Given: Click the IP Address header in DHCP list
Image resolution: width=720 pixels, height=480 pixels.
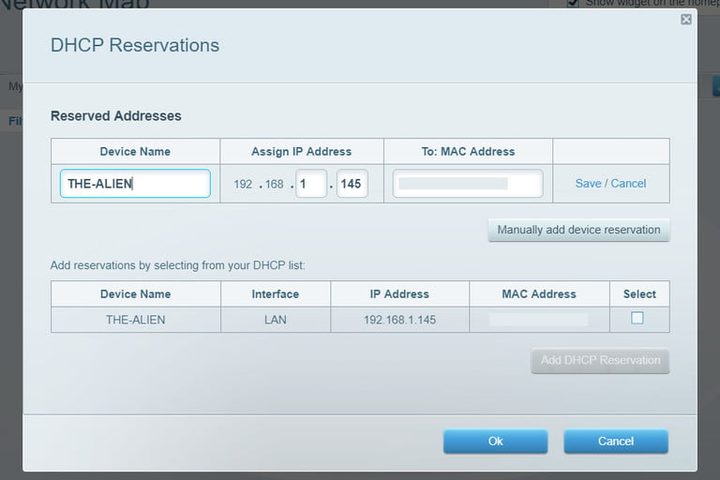Looking at the screenshot, I should [399, 294].
